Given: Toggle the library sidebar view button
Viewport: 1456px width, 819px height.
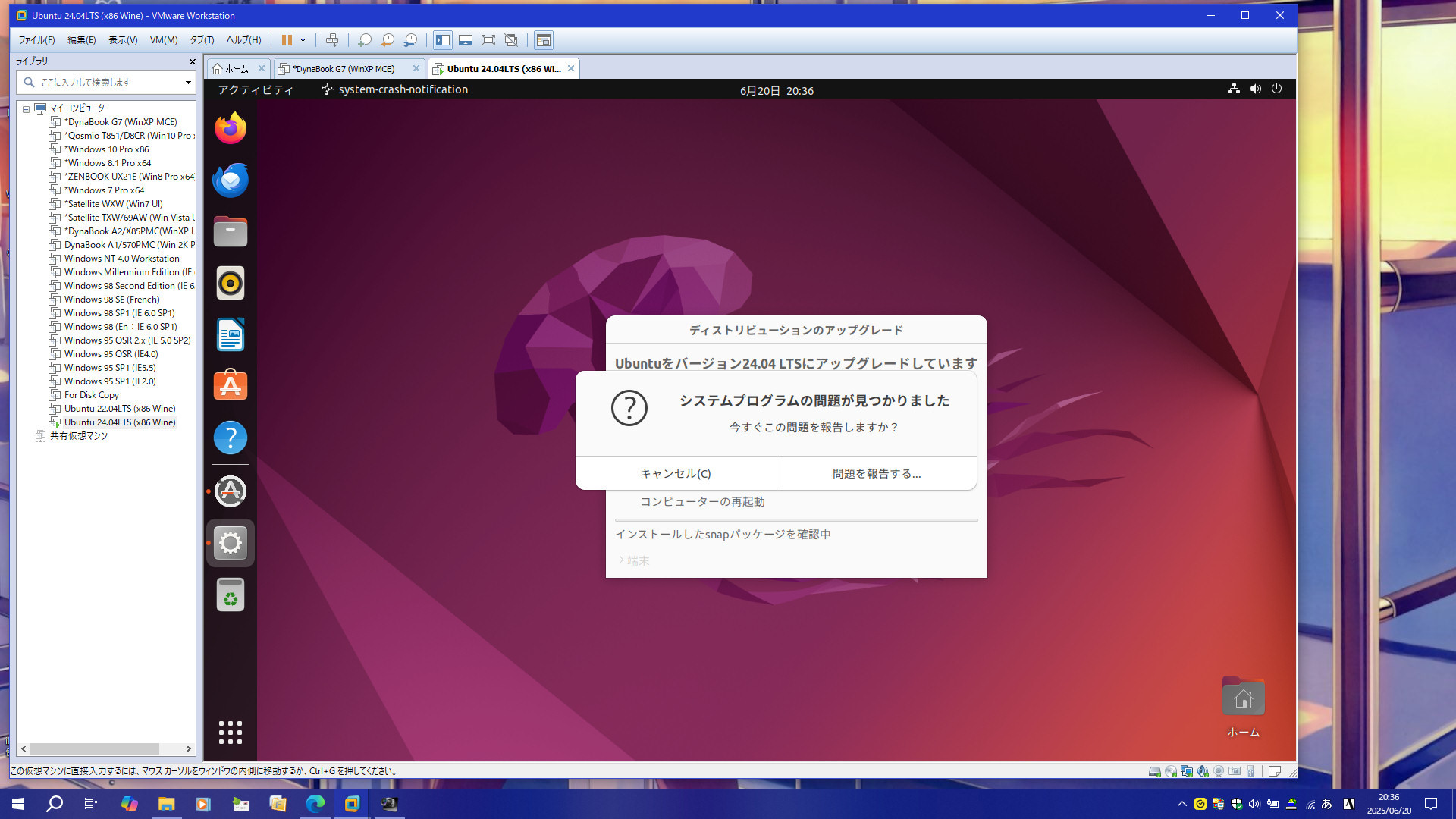Looking at the screenshot, I should [443, 40].
